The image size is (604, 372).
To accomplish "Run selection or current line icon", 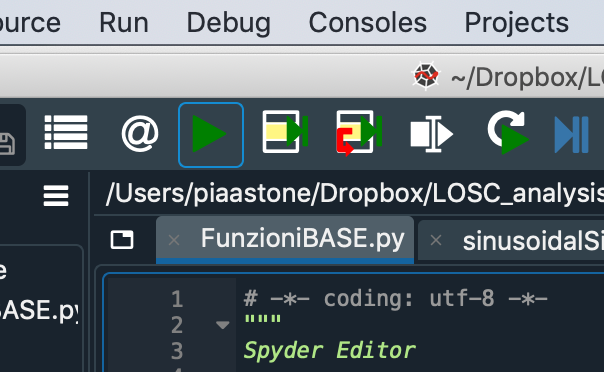I will [431, 134].
